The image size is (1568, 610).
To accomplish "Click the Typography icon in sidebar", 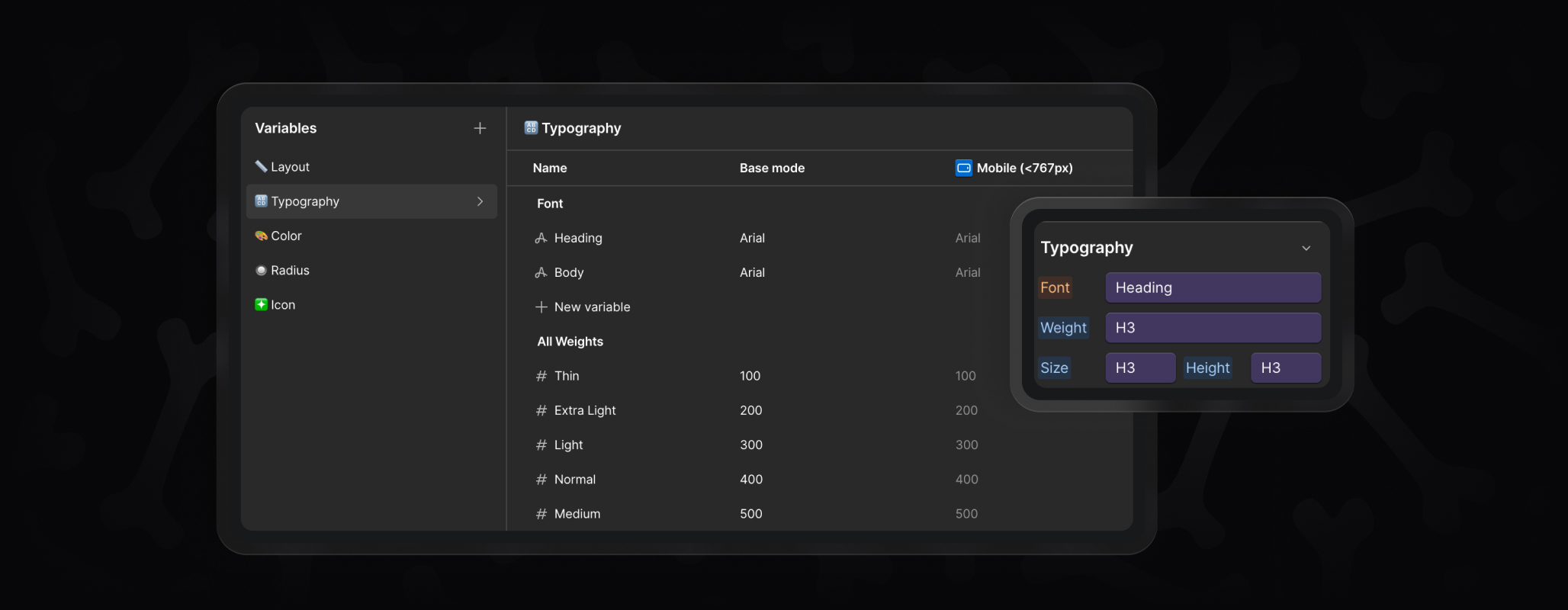I will click(261, 201).
